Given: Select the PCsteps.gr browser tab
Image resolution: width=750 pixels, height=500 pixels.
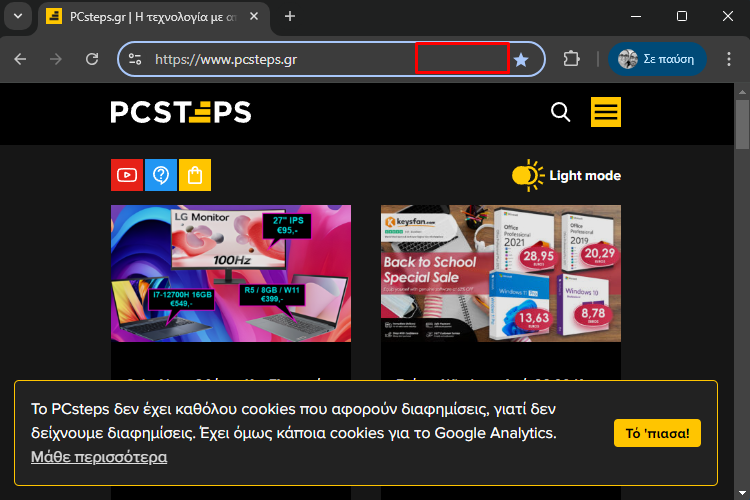Looking at the screenshot, I should coord(153,17).
